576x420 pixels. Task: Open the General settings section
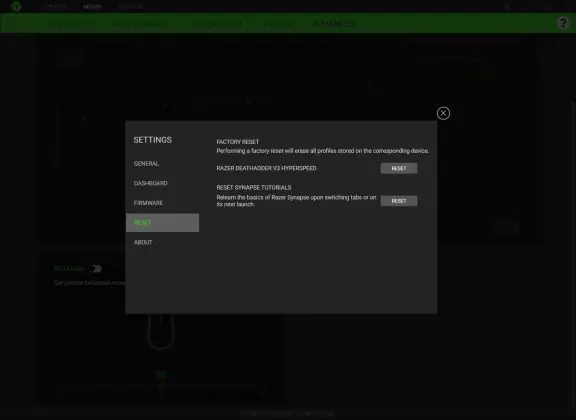tap(146, 164)
